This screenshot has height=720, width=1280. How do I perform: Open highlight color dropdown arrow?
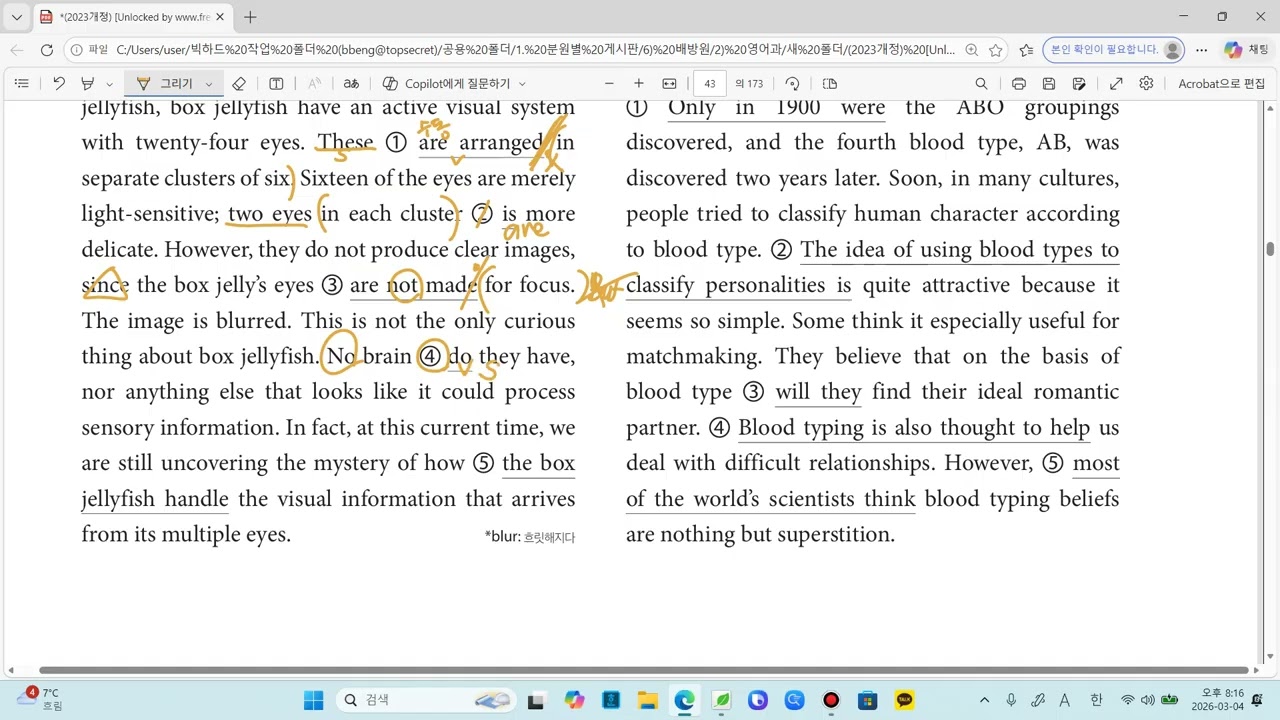pyautogui.click(x=109, y=84)
